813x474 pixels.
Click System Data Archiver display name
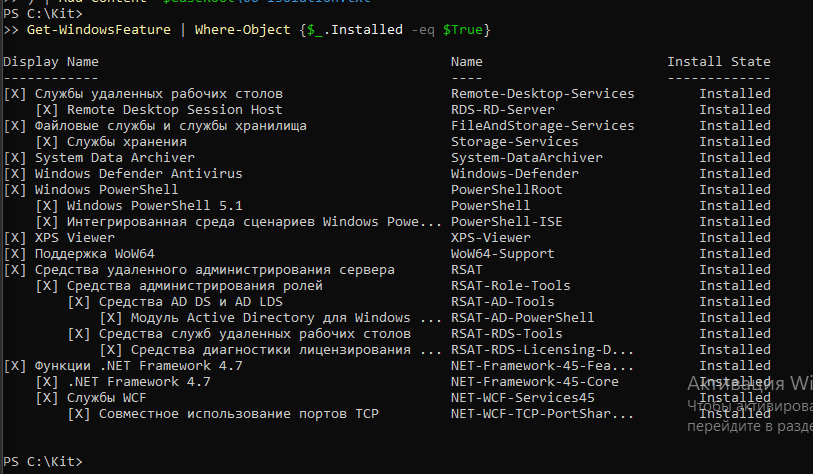coord(115,158)
